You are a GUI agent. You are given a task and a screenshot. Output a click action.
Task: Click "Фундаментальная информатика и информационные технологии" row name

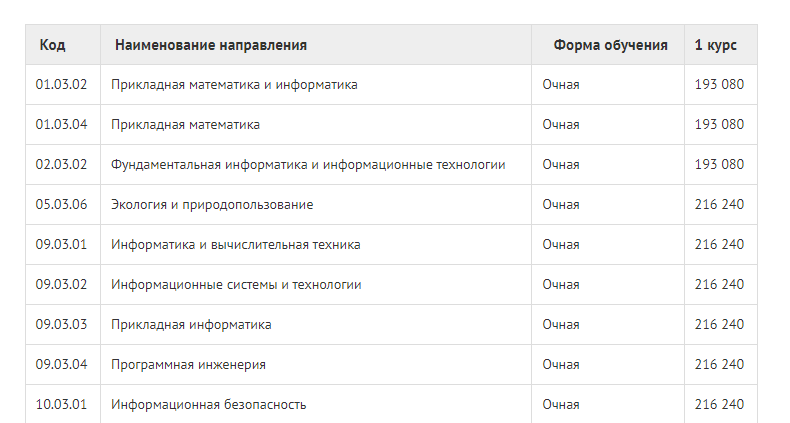pyautogui.click(x=308, y=165)
